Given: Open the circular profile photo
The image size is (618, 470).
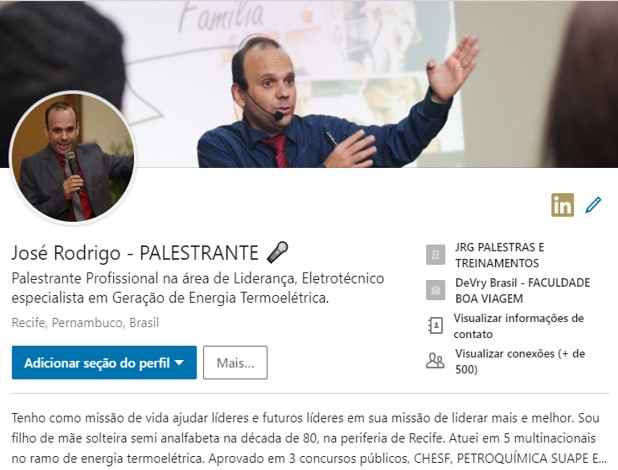Looking at the screenshot, I should pos(73,157).
